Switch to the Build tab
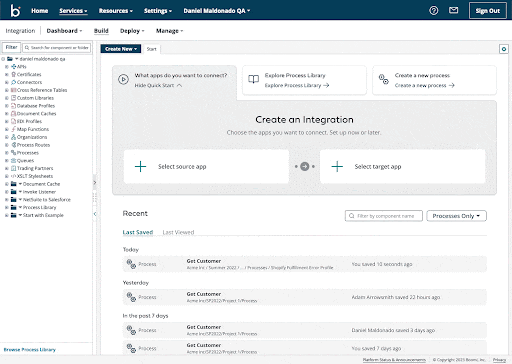This screenshot has height=364, width=512. point(101,31)
